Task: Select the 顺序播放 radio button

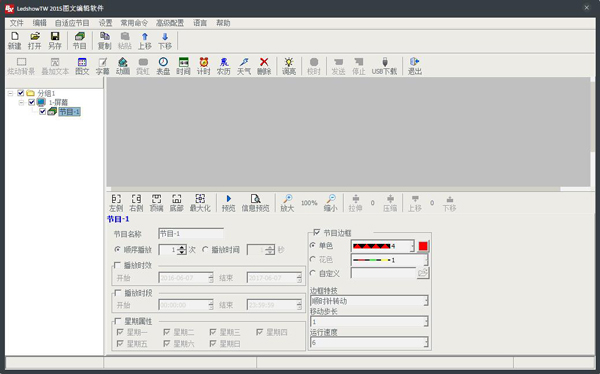Action: coord(117,249)
